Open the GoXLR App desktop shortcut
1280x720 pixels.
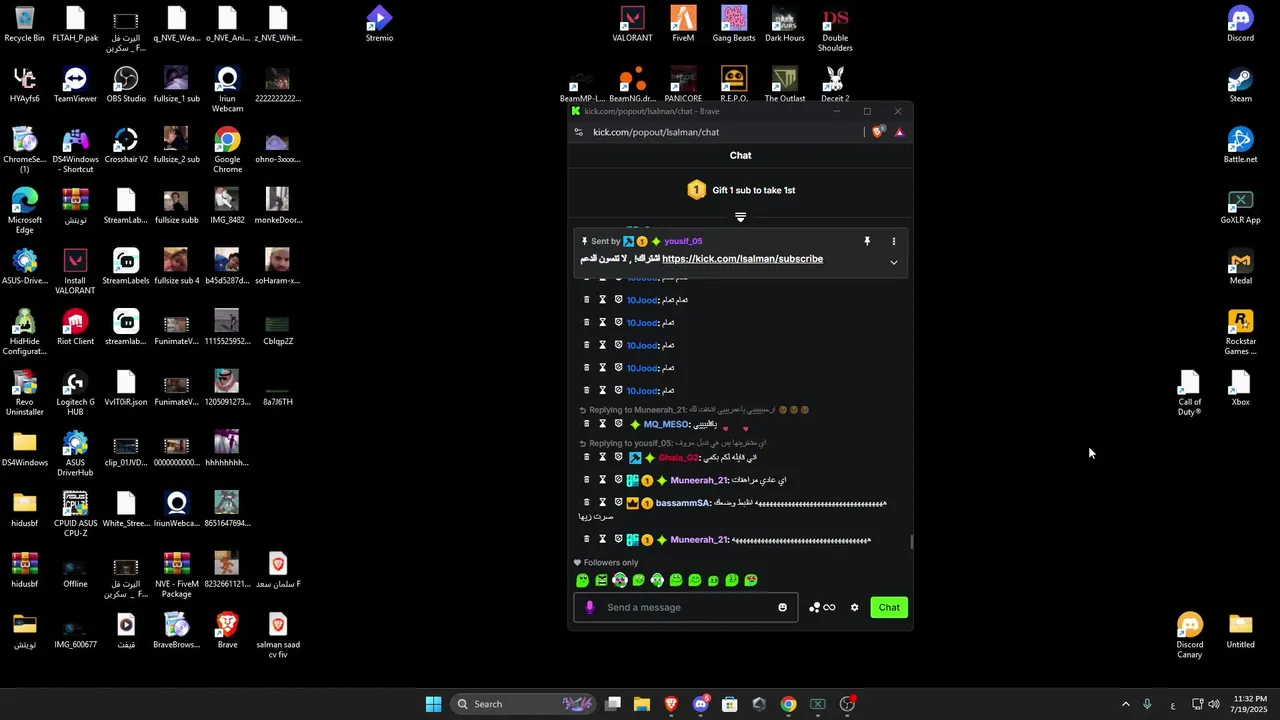[x=1240, y=207]
